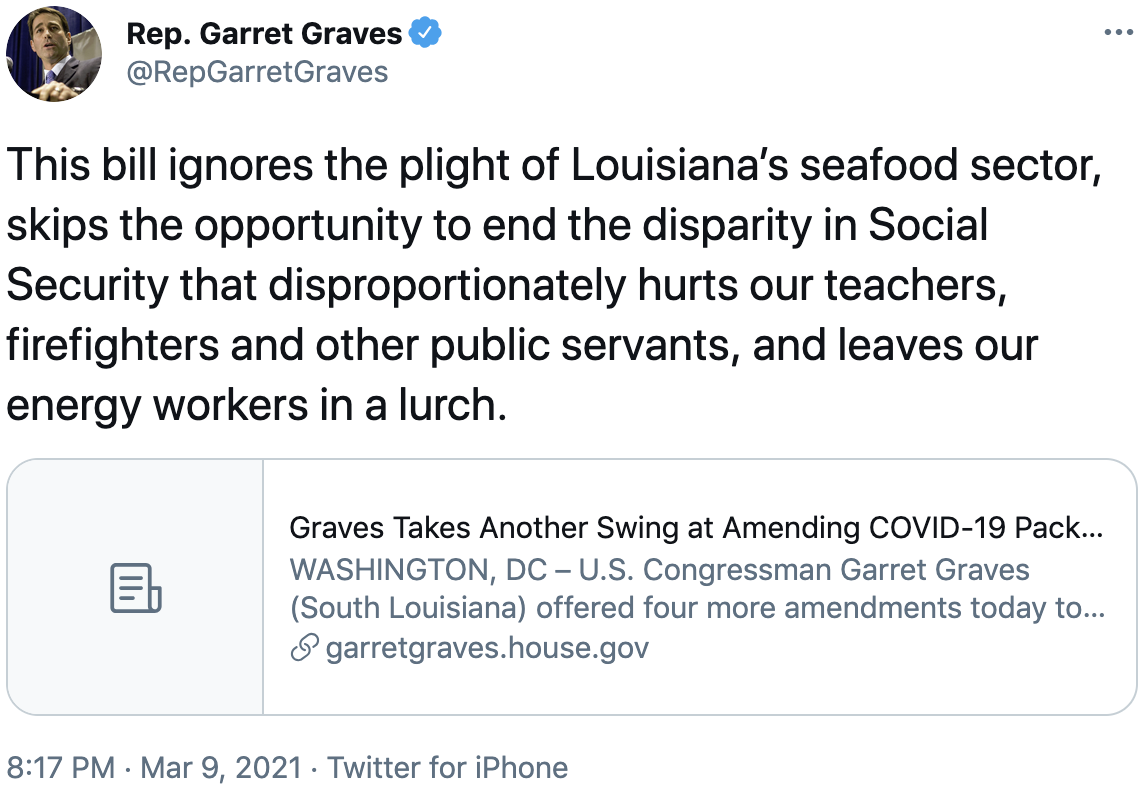Click the phrase energy workers in tweet
The image size is (1146, 796).
[166, 406]
